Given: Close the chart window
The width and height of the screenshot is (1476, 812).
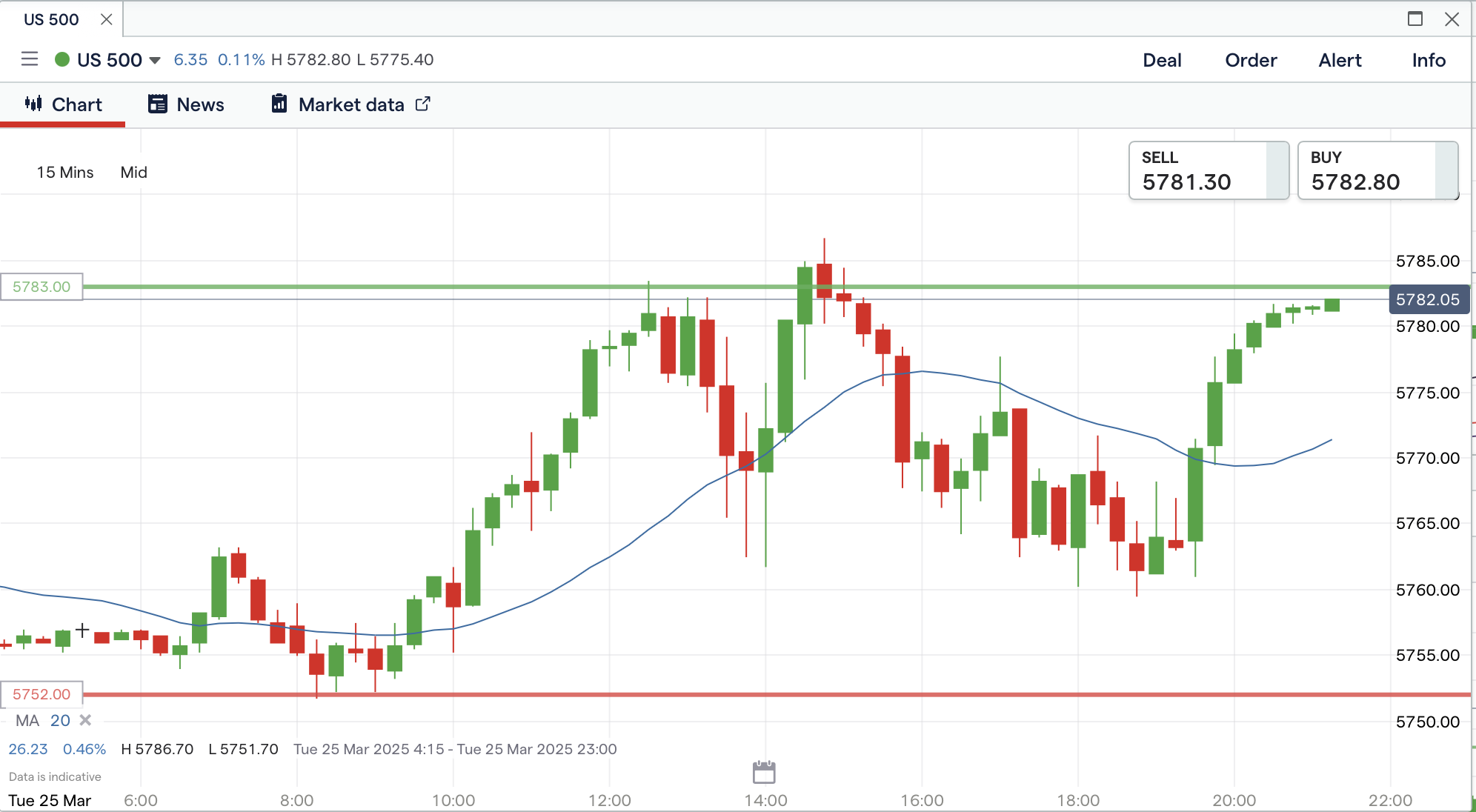Looking at the screenshot, I should click(x=1452, y=19).
